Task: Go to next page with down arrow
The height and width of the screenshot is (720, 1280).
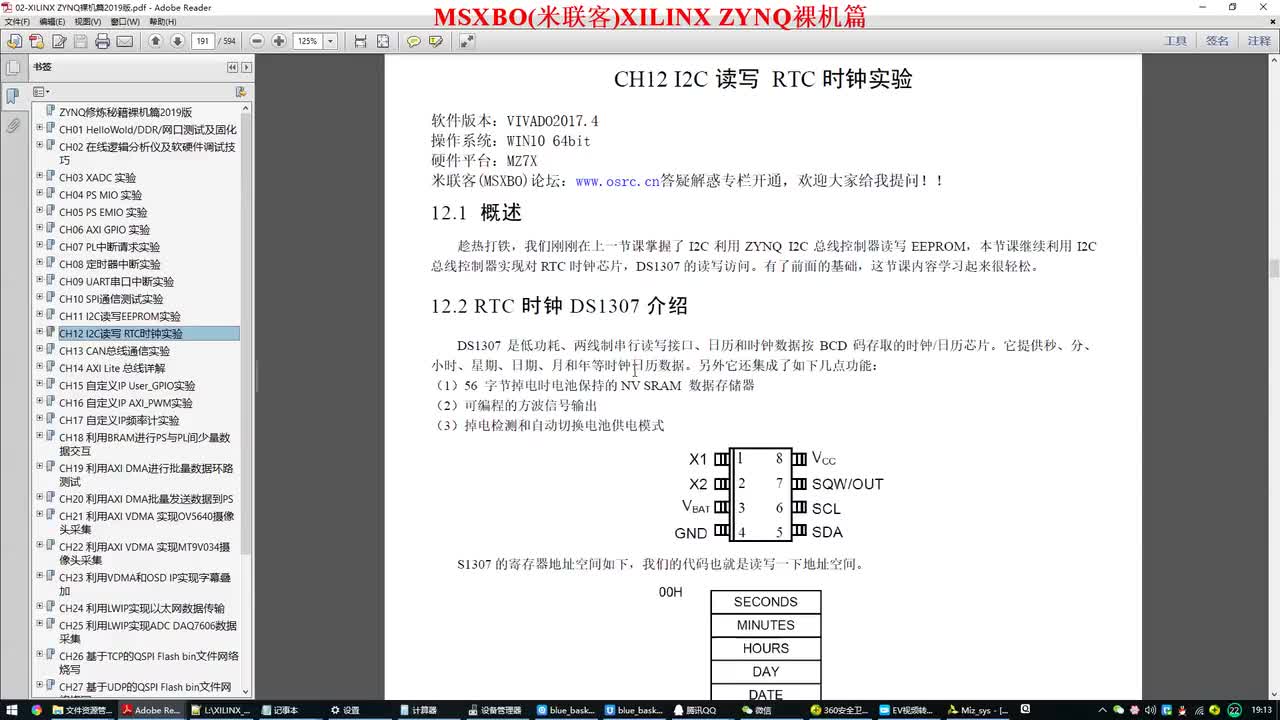Action: tap(177, 41)
